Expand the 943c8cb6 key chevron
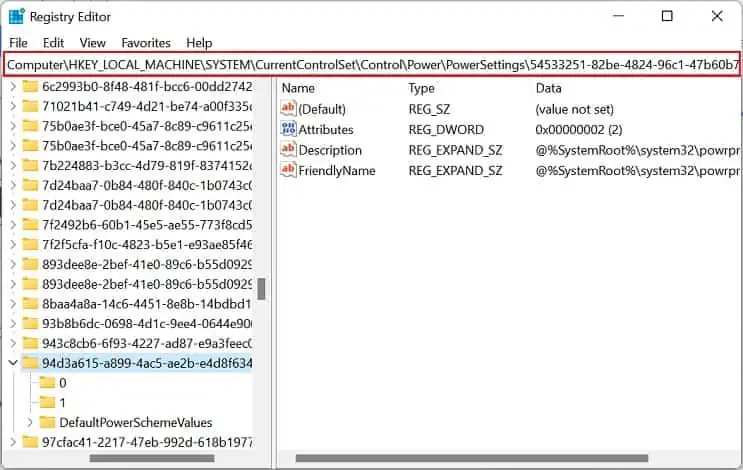 pyautogui.click(x=13, y=343)
